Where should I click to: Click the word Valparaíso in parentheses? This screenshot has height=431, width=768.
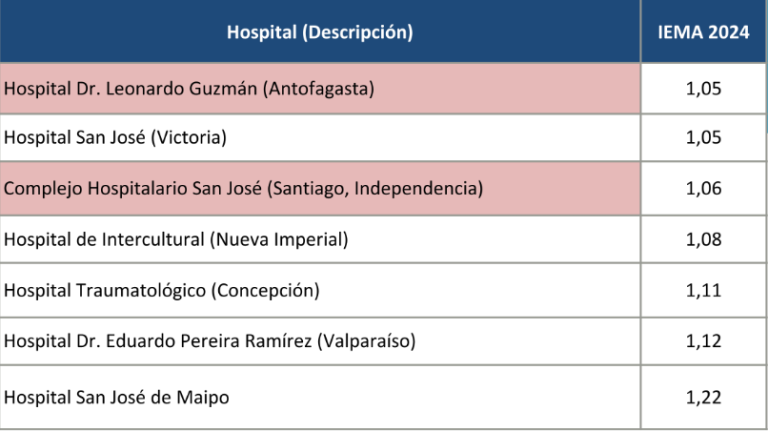pyautogui.click(x=366, y=341)
